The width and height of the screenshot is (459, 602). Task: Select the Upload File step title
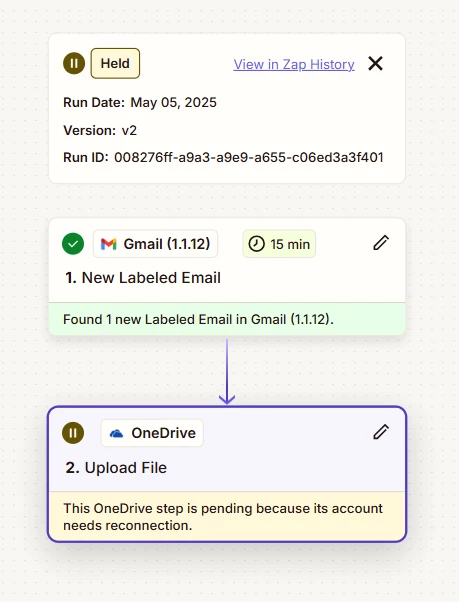[x=116, y=468]
